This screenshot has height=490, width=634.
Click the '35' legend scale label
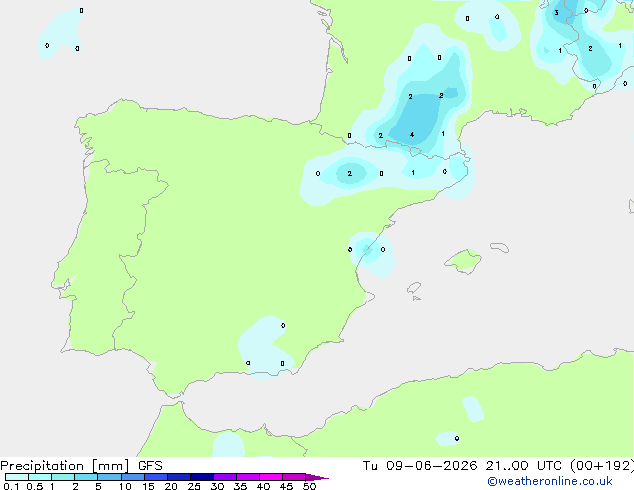[240, 486]
